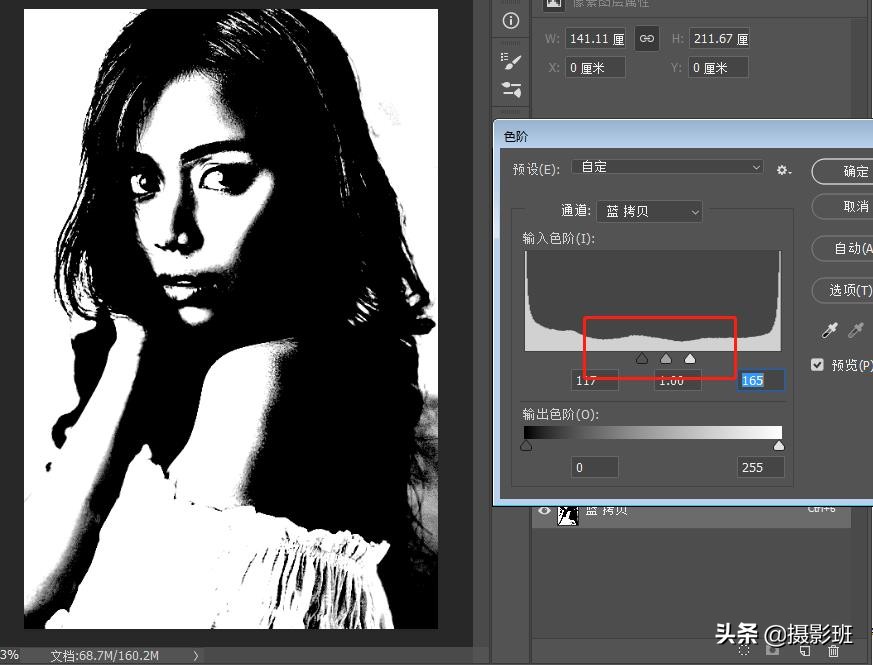Click the 色阶 dialog title bar

683,136
